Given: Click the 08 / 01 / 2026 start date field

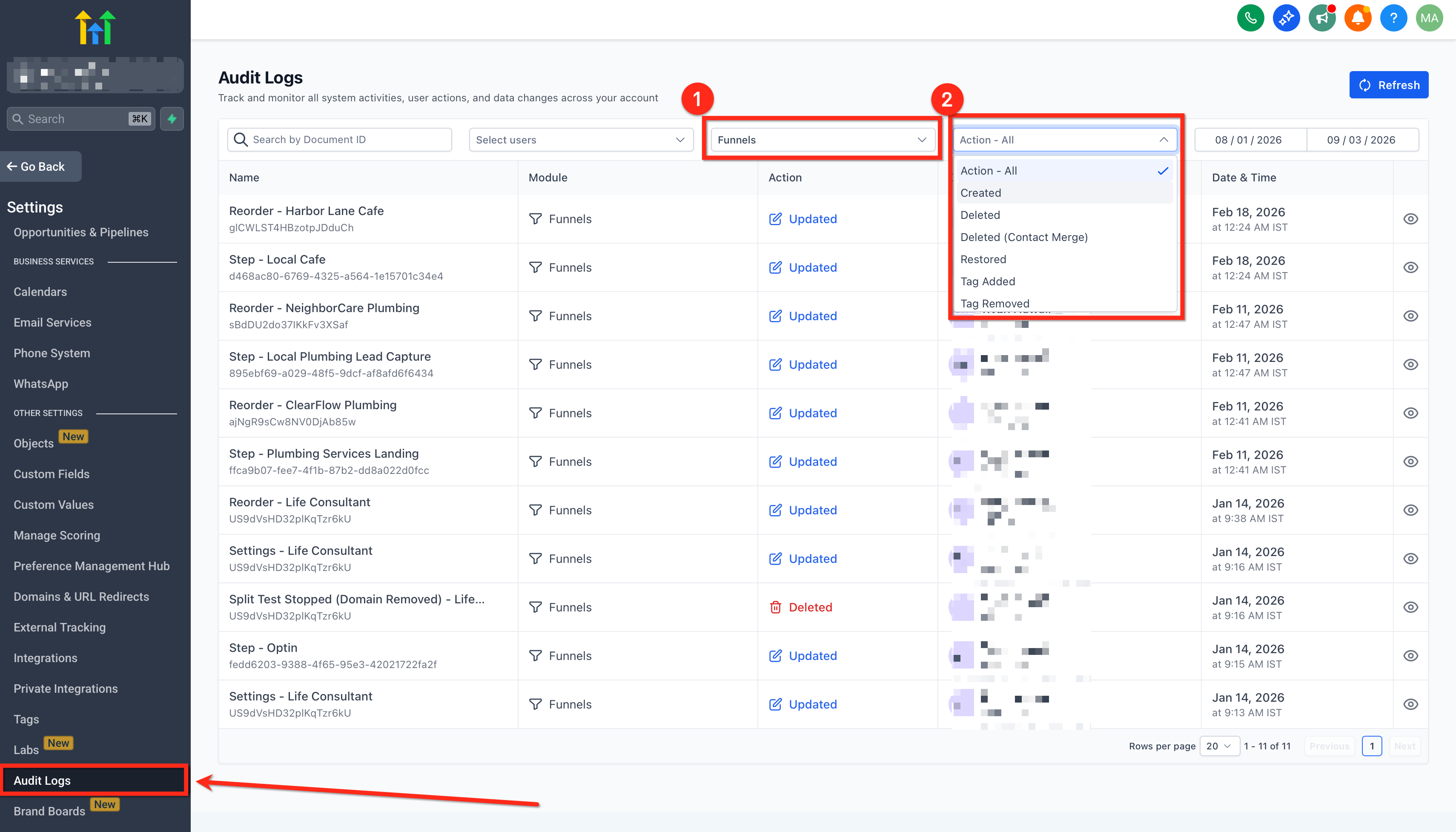Looking at the screenshot, I should (x=1249, y=140).
